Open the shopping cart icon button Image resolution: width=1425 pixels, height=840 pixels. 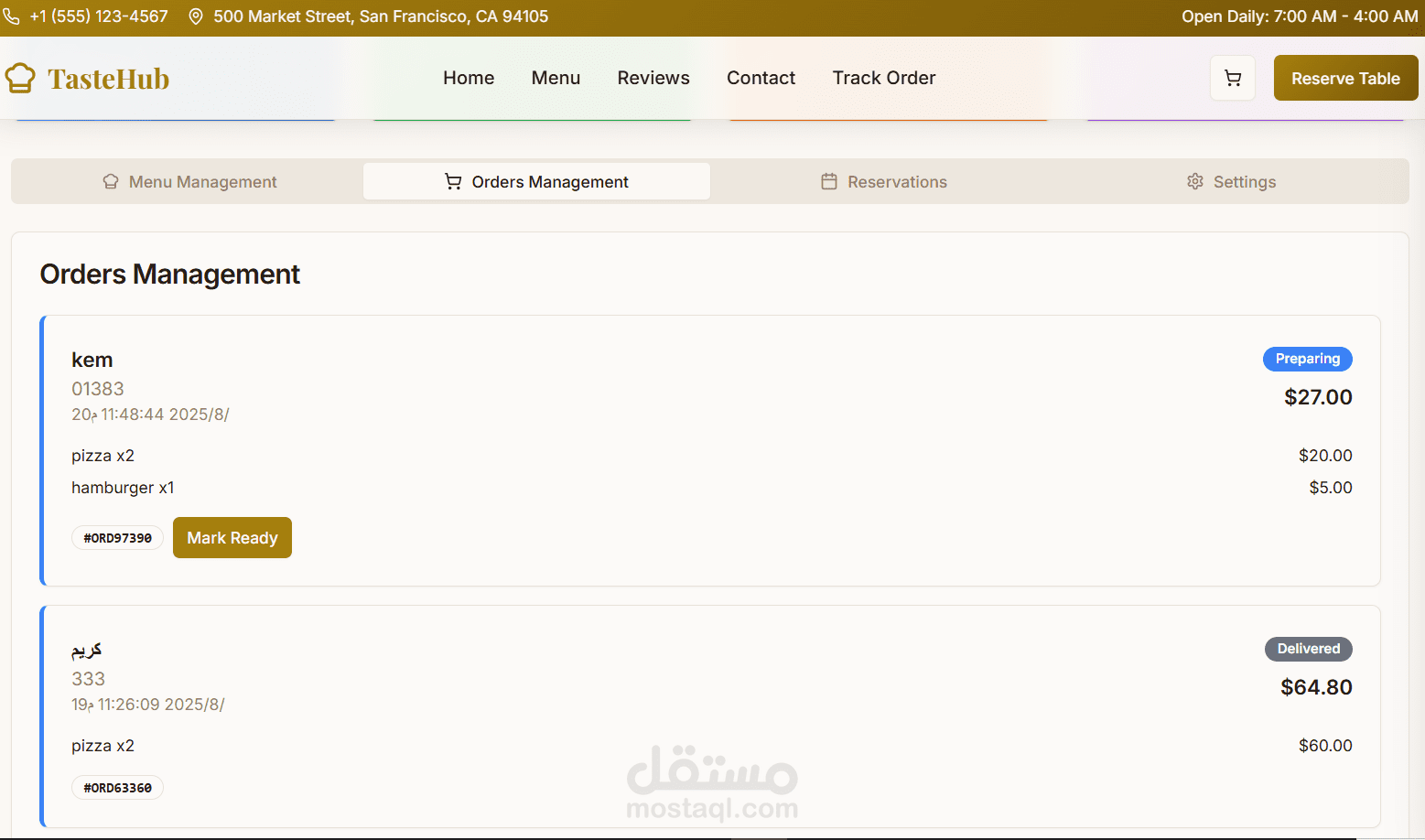(x=1233, y=79)
